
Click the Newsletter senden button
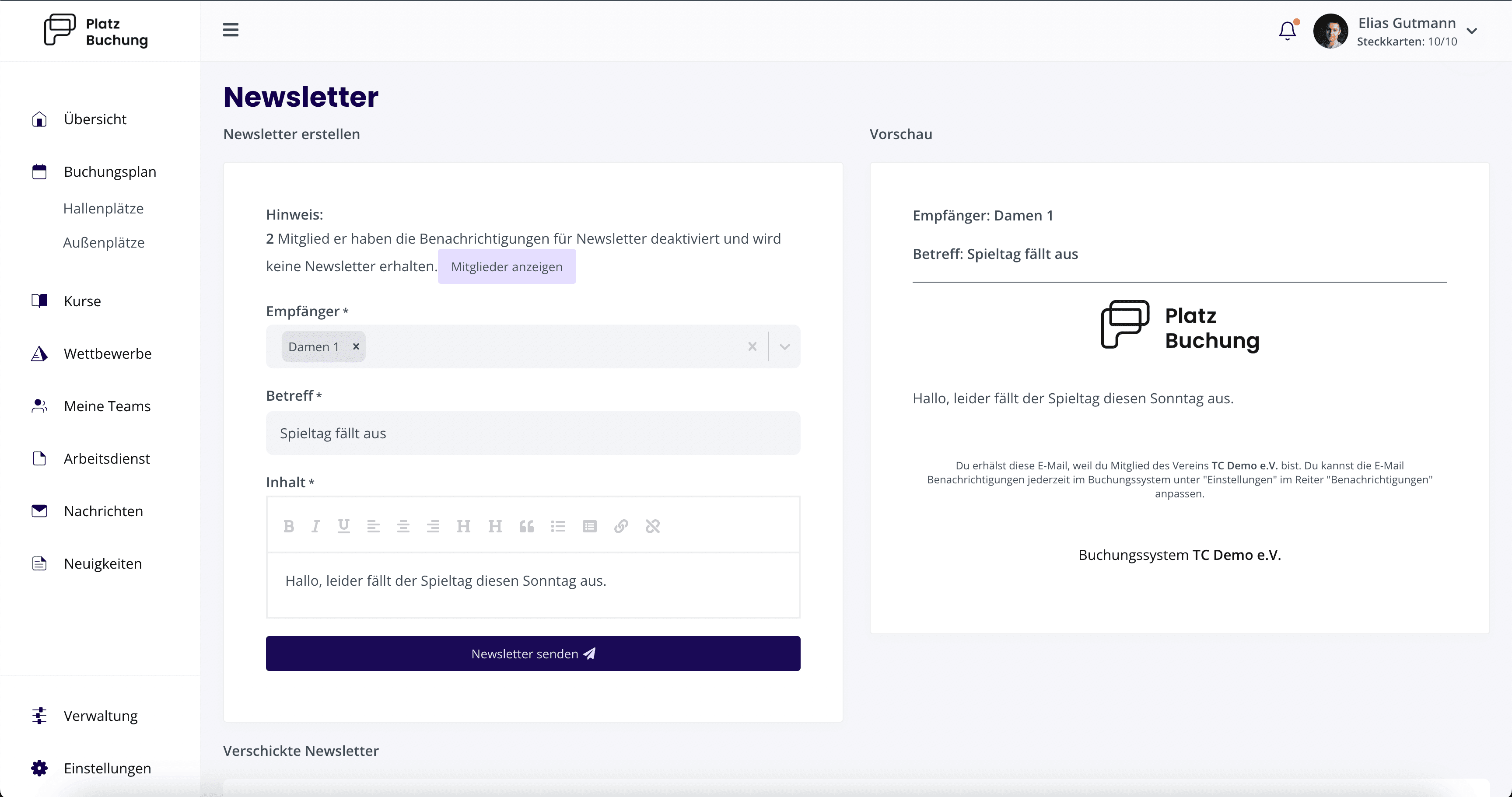(533, 653)
